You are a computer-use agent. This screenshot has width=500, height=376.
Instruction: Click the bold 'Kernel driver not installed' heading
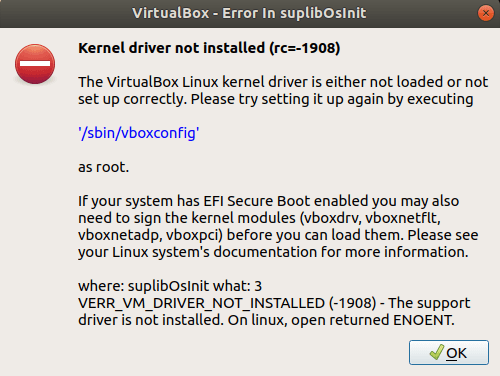[171, 48]
